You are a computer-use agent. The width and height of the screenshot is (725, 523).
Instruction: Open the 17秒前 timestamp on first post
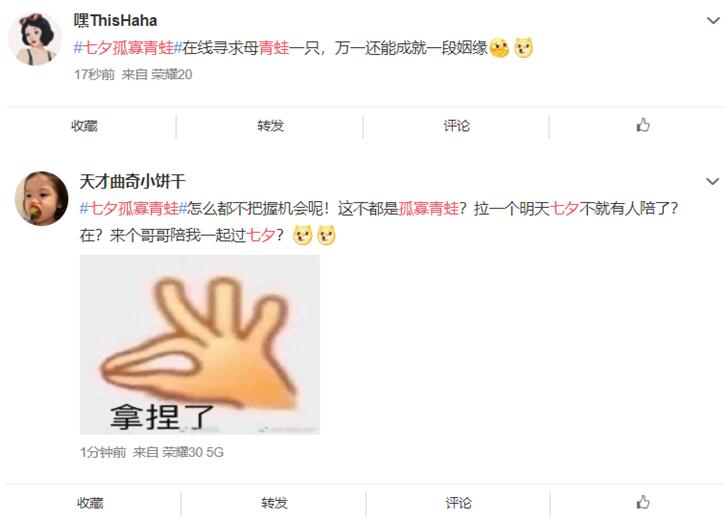(94, 74)
